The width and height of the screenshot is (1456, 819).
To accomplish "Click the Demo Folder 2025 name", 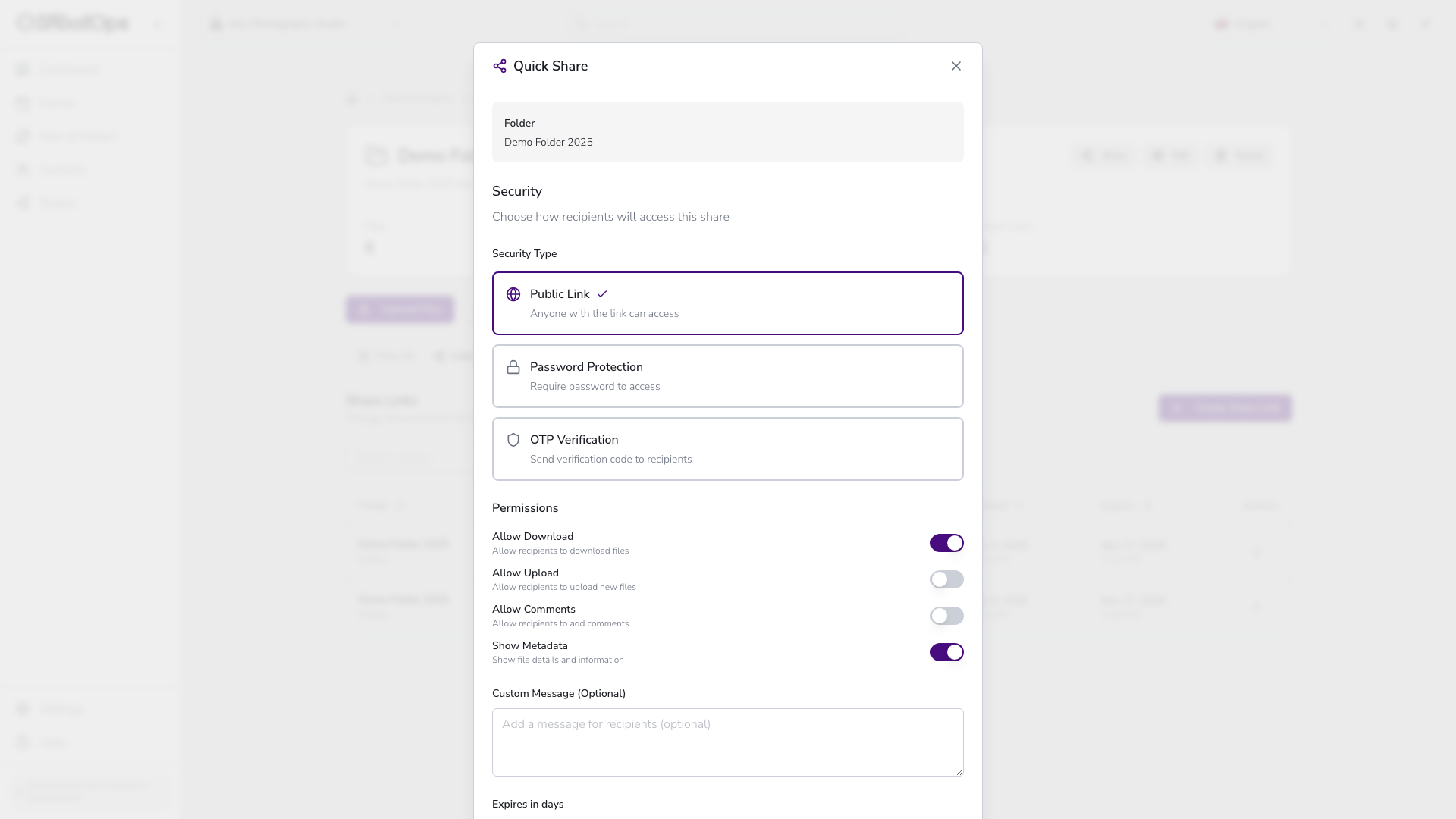I will pyautogui.click(x=548, y=143).
